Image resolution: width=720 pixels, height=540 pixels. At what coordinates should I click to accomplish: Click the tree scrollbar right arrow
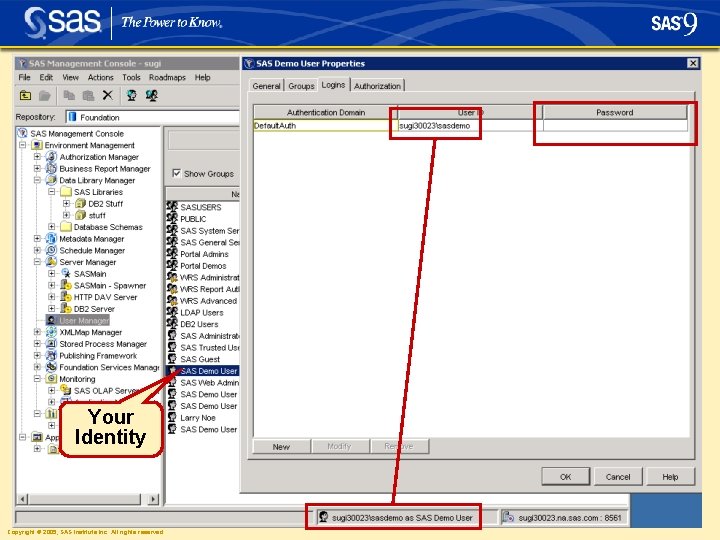(x=154, y=499)
